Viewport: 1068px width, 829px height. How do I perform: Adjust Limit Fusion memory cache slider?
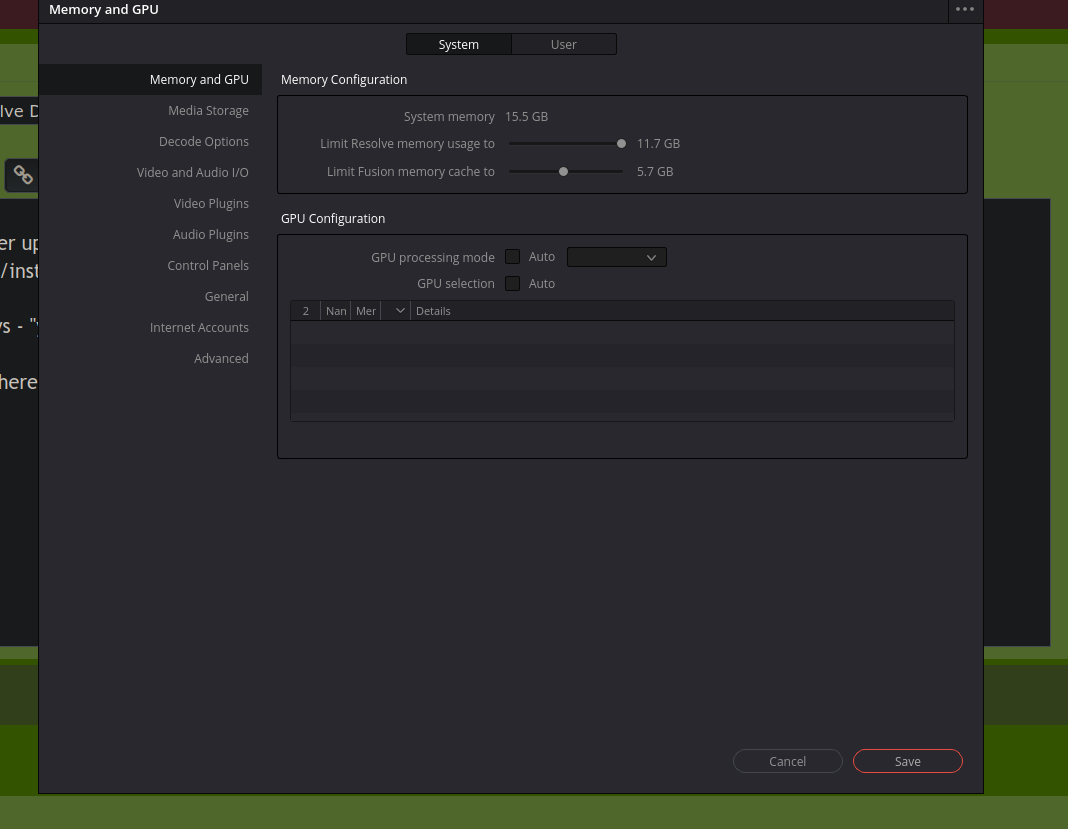[x=566, y=172]
